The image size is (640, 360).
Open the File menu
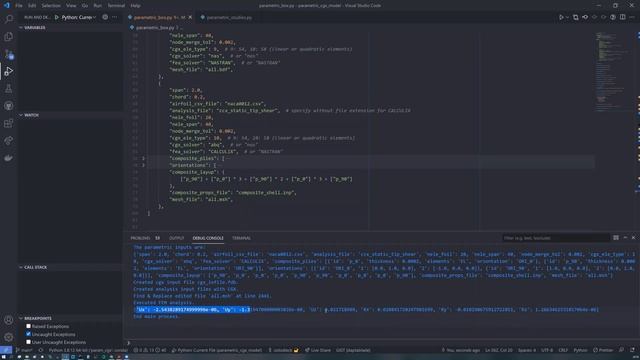[x=19, y=6]
